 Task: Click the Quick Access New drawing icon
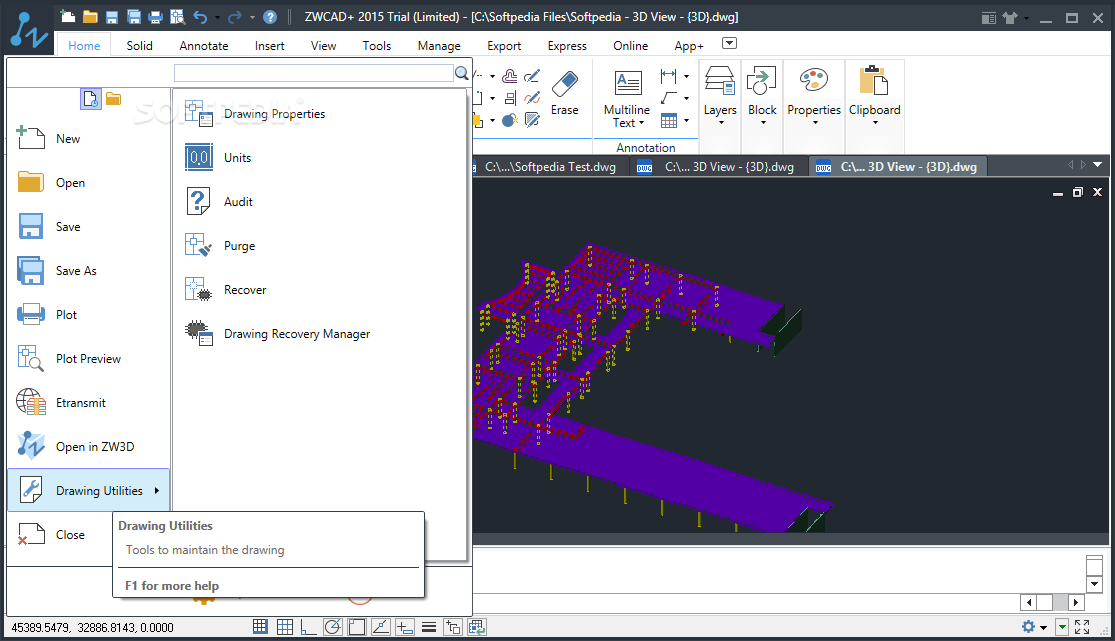click(68, 17)
